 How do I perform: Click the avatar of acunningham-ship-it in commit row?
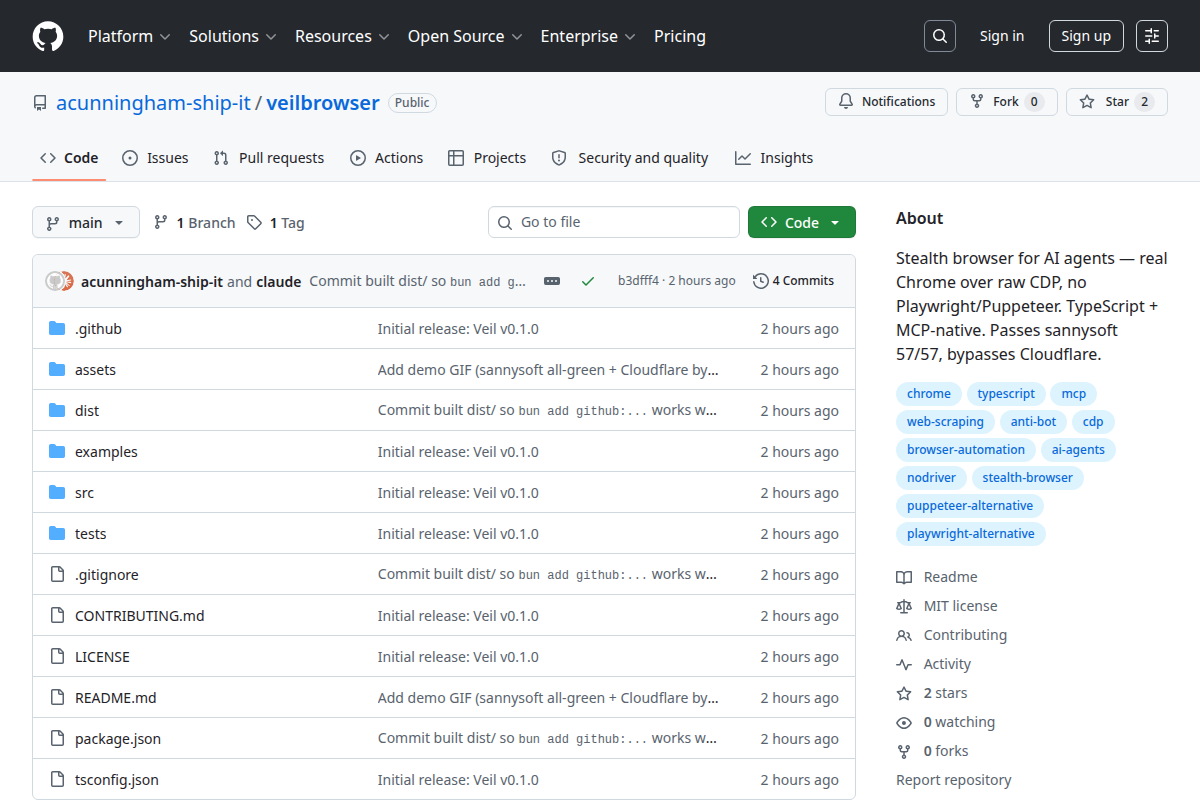click(x=54, y=281)
